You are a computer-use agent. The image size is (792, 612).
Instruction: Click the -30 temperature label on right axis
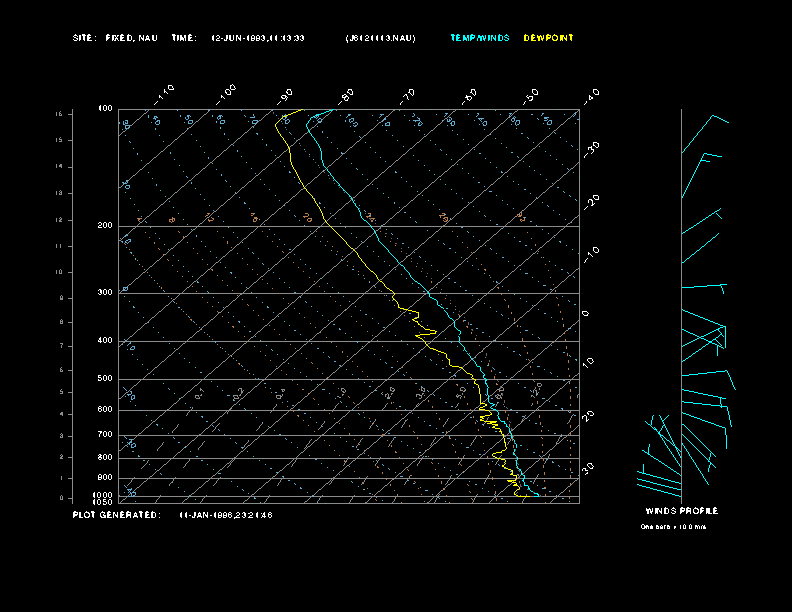pos(591,149)
